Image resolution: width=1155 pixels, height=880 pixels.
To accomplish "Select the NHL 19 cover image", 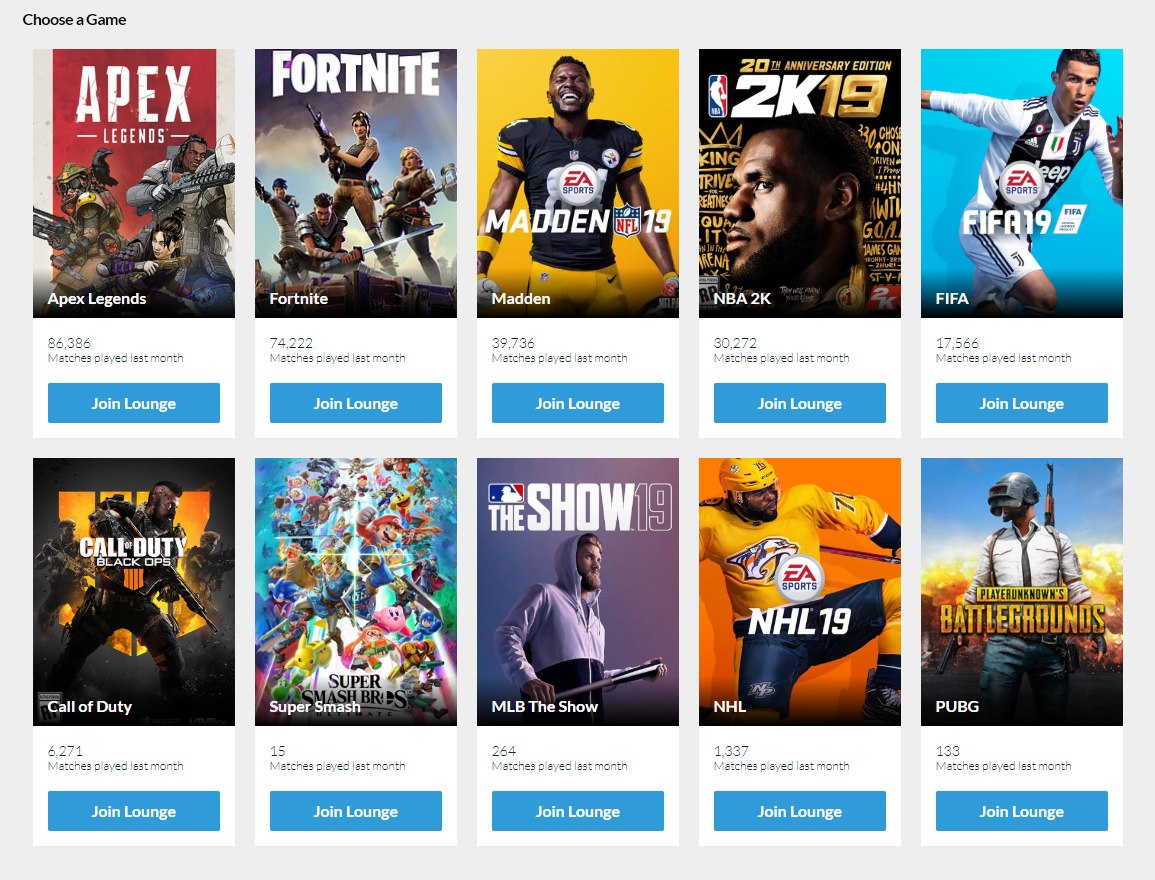I will pyautogui.click(x=800, y=592).
